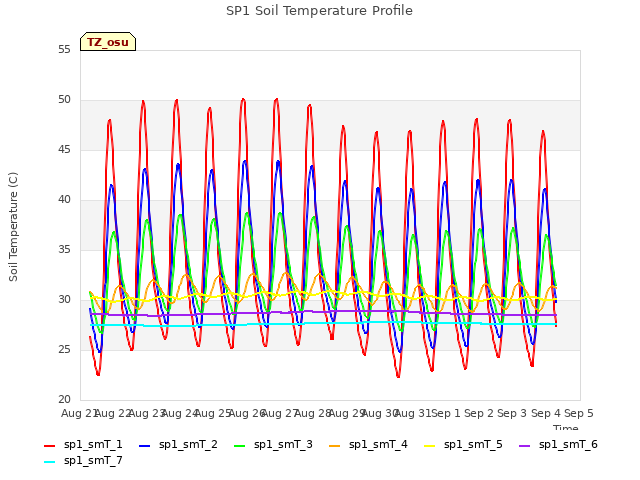Click the 50 y-axis tick label
The image size is (640, 480).
coord(64,100)
